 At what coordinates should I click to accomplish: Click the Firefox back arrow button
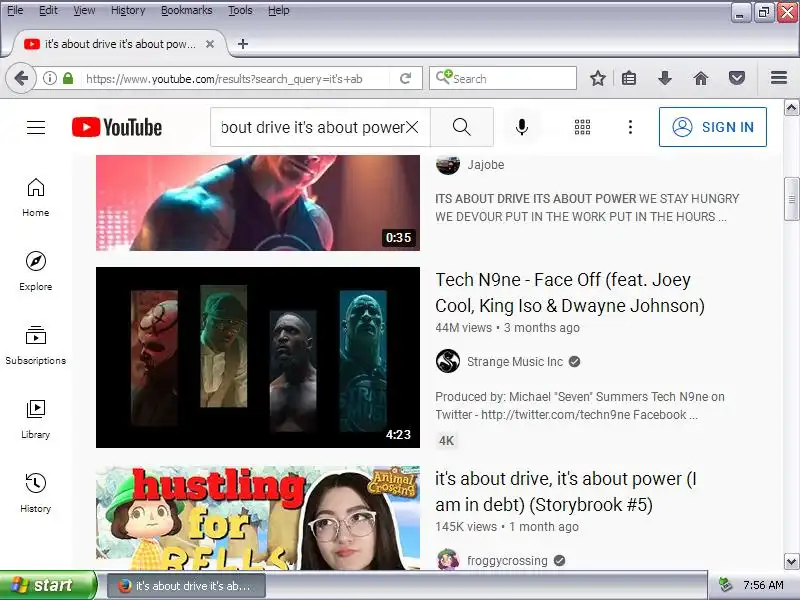point(21,79)
